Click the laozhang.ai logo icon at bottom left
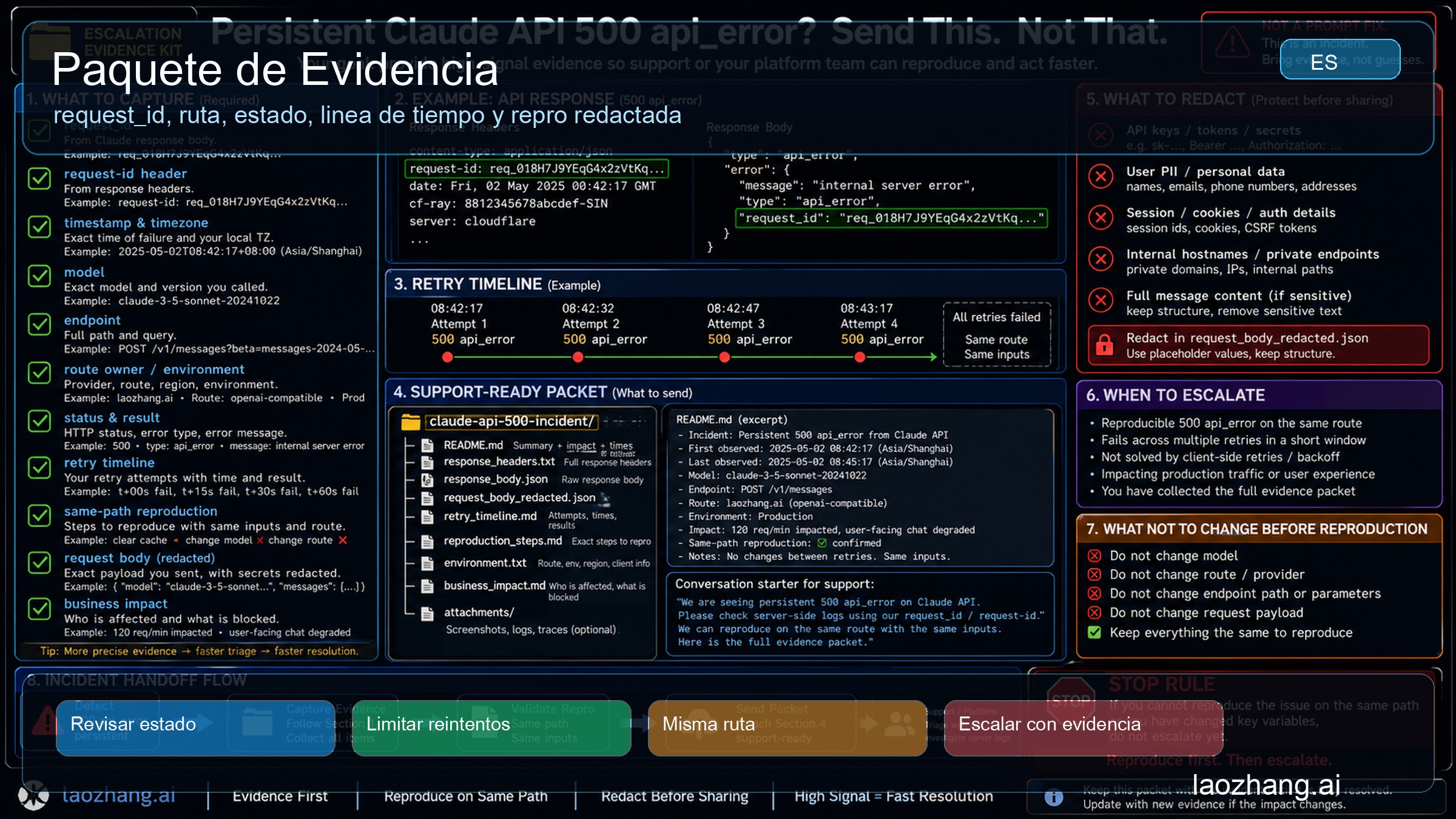 tap(33, 795)
